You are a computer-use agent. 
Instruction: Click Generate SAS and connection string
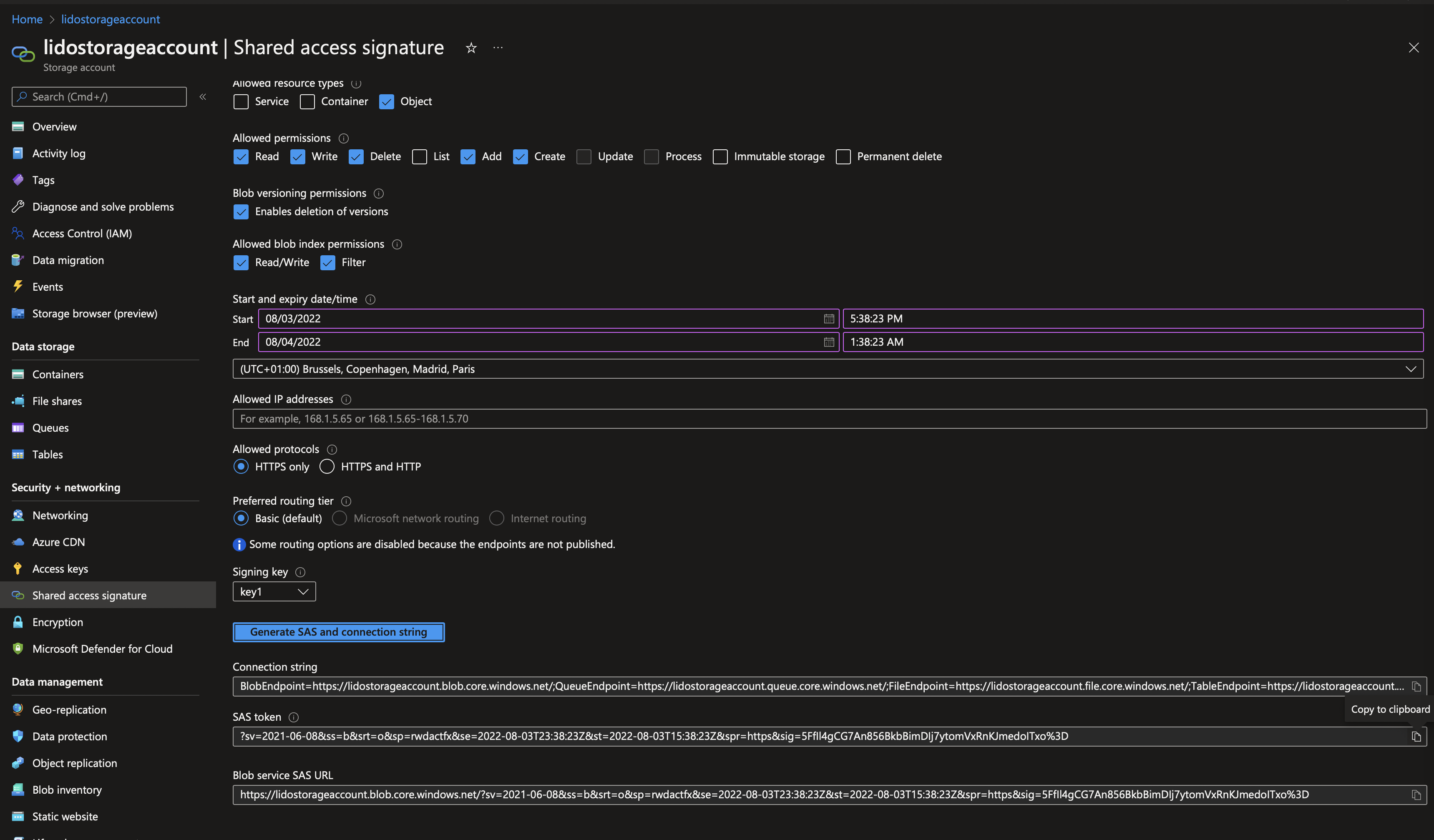pos(339,632)
